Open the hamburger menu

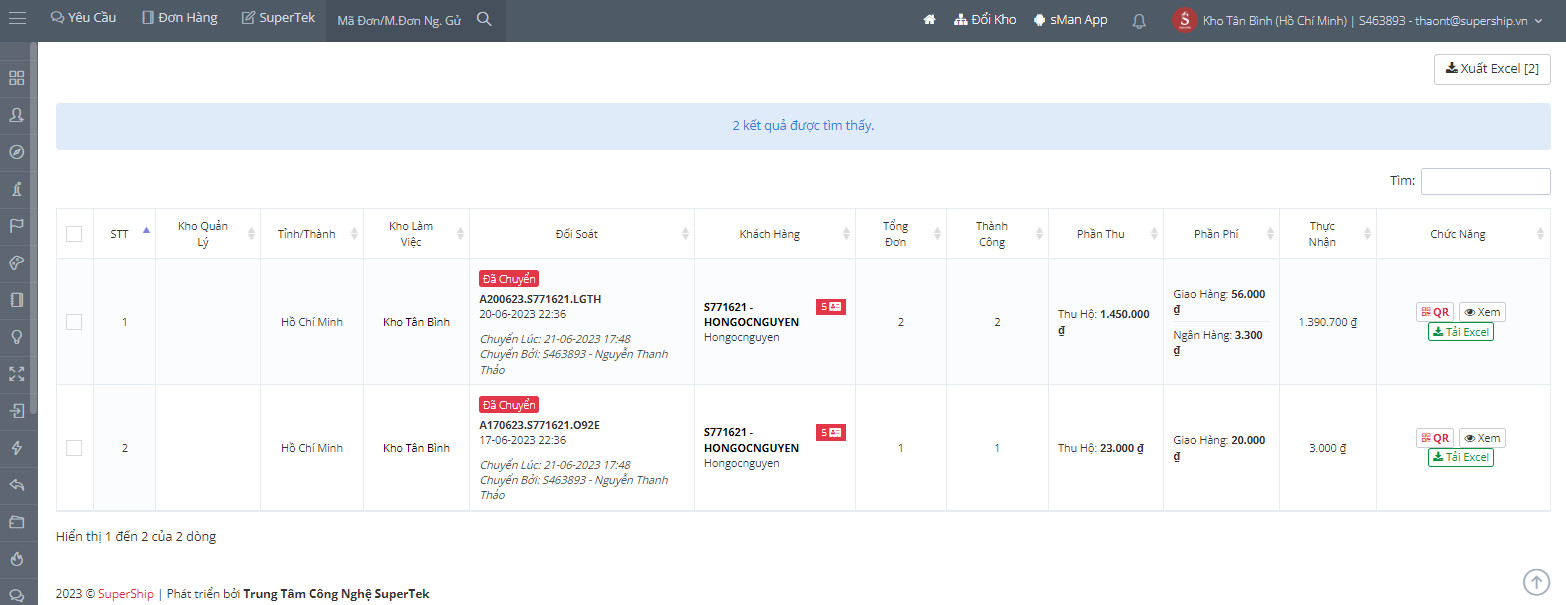[17, 19]
